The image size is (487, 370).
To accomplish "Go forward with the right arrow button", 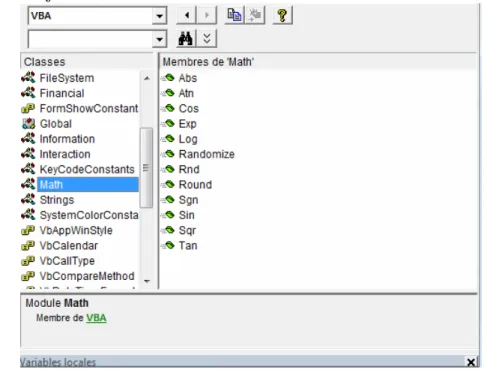I will [207, 15].
